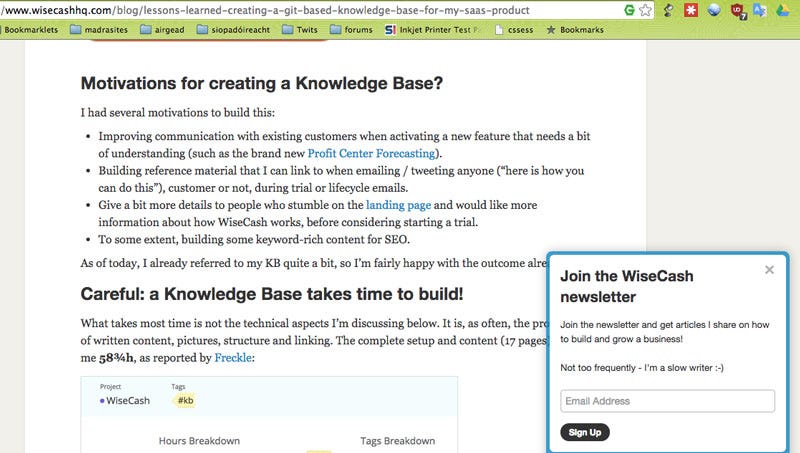Open the Twits bookmarks folder
The image size is (800, 453).
300,30
